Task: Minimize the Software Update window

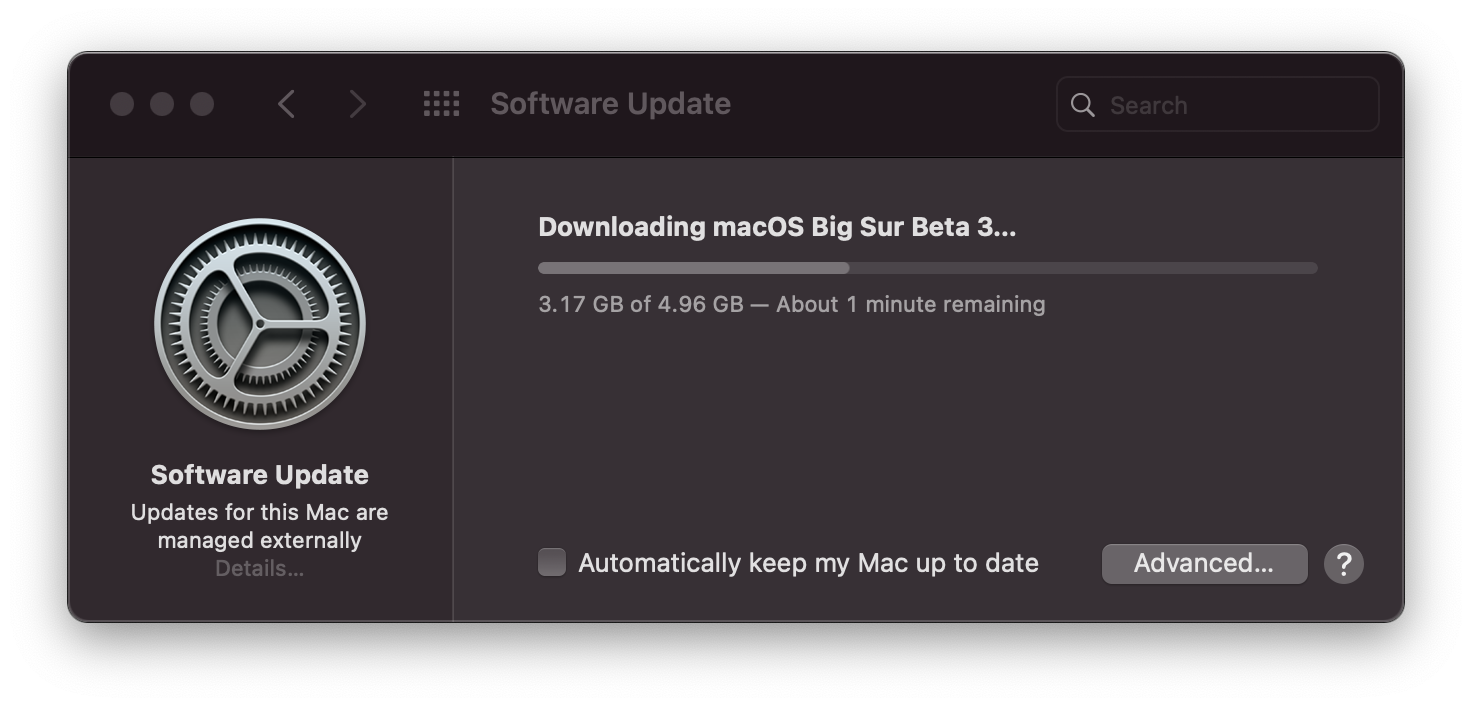Action: tap(162, 104)
